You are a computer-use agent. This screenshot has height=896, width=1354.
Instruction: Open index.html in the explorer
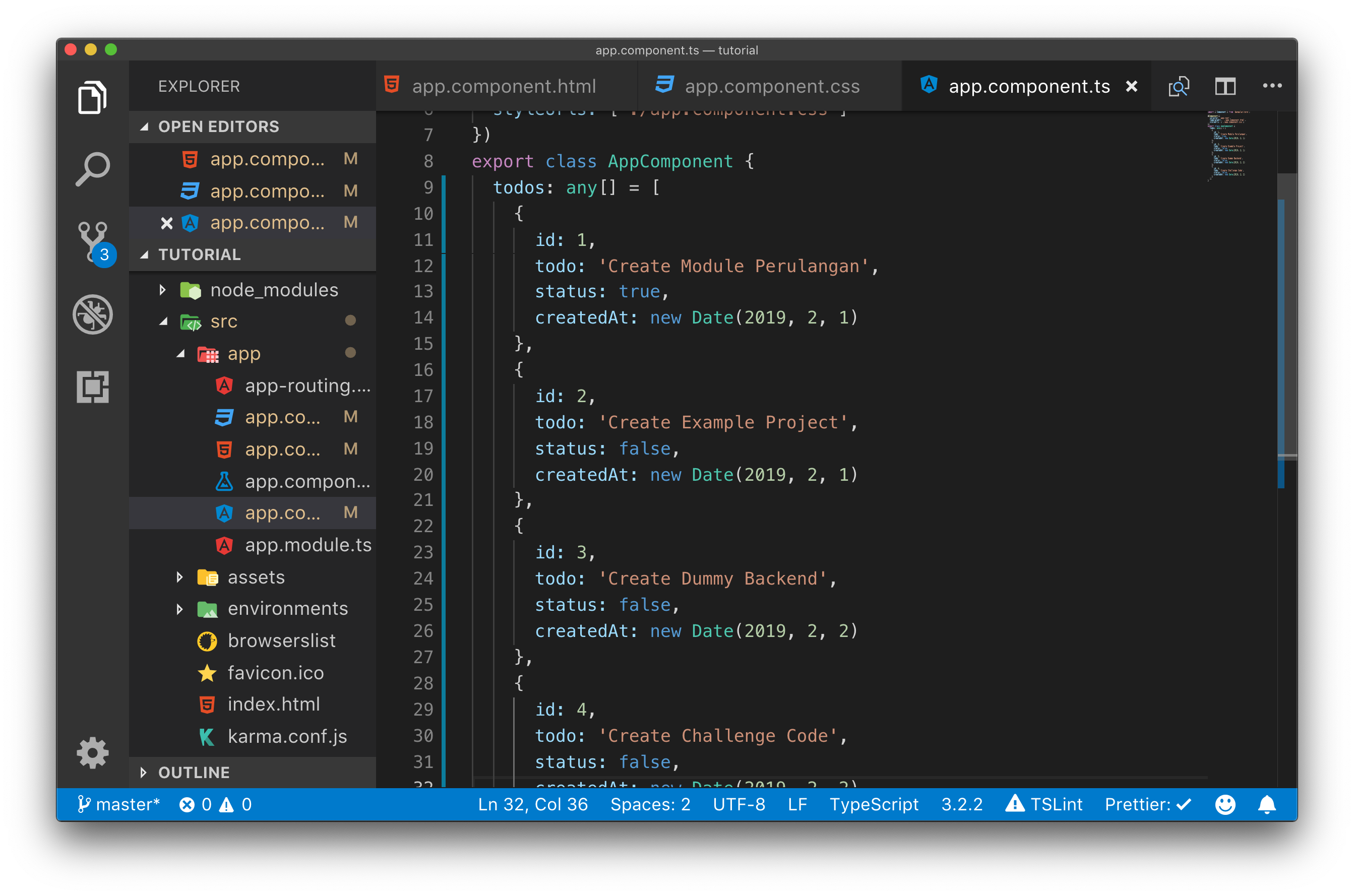253,704
